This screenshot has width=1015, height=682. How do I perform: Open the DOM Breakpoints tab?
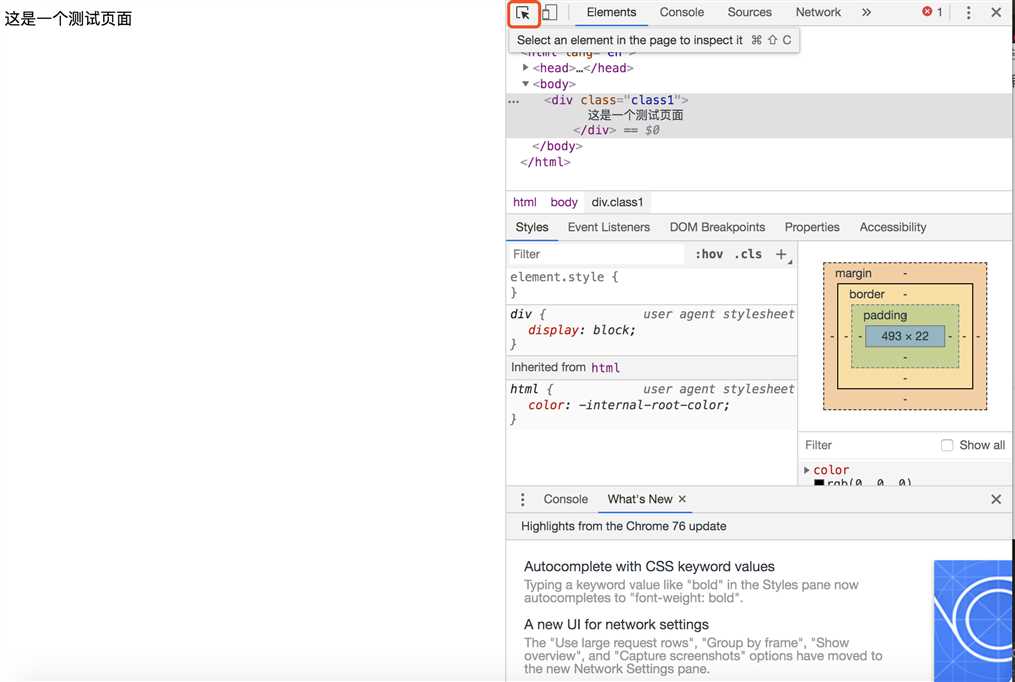(717, 227)
